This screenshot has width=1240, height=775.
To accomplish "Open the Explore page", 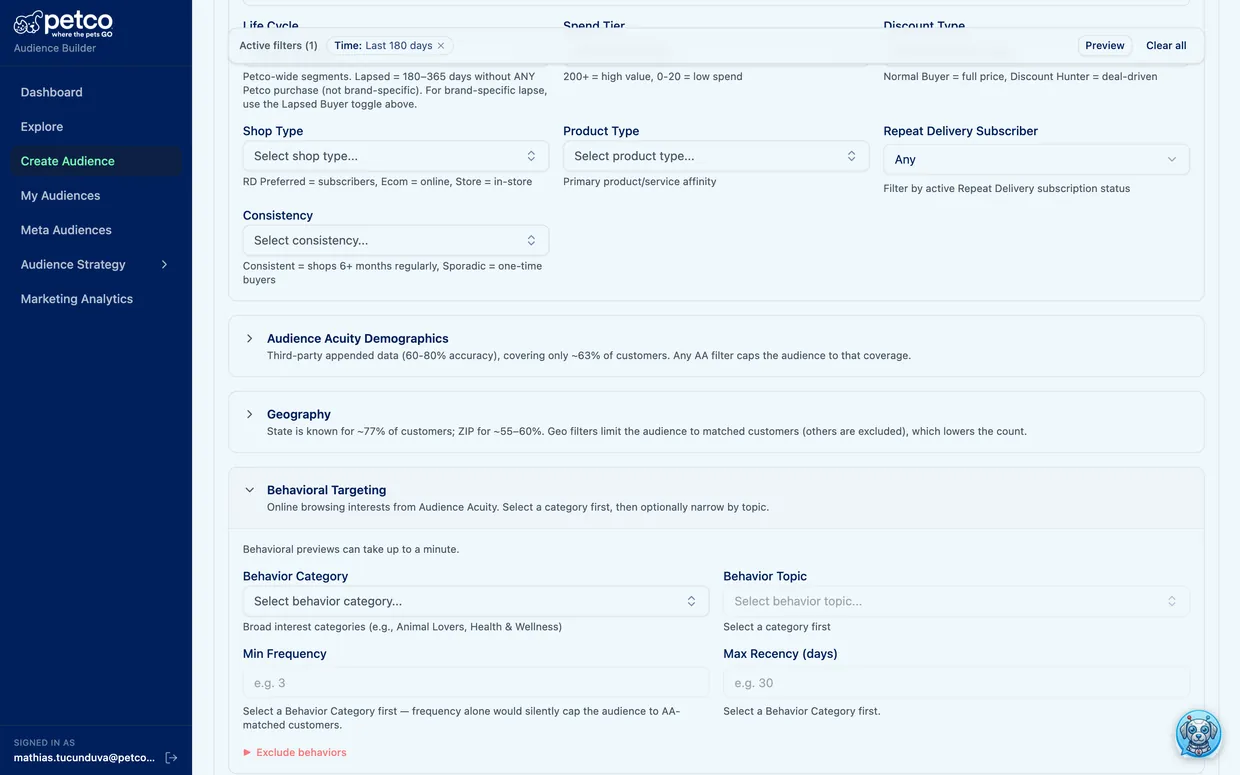I will click(x=42, y=127).
